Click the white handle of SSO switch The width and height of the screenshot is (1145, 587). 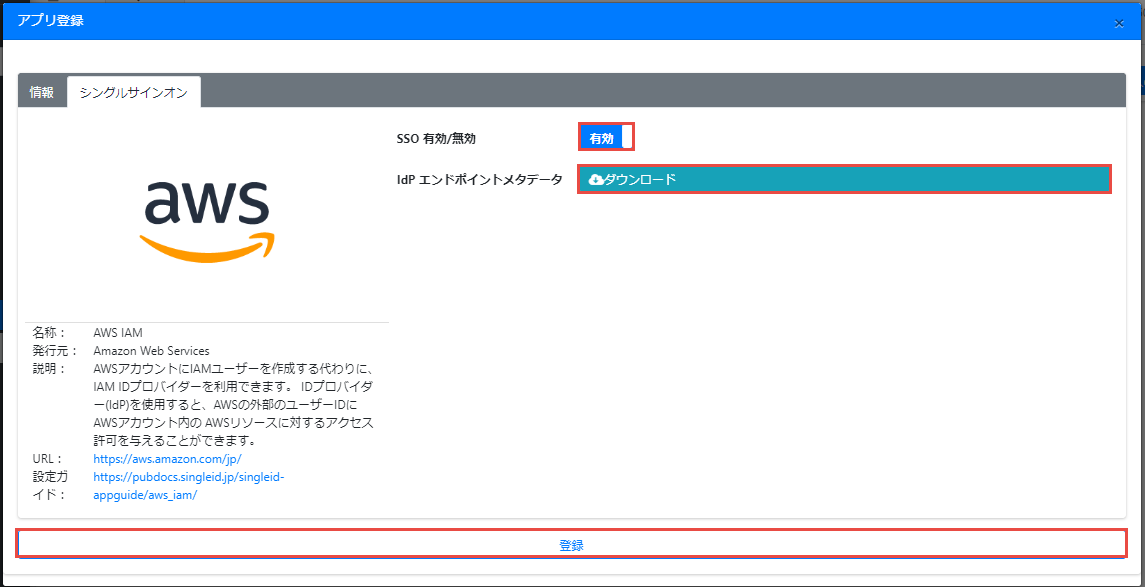click(x=627, y=138)
